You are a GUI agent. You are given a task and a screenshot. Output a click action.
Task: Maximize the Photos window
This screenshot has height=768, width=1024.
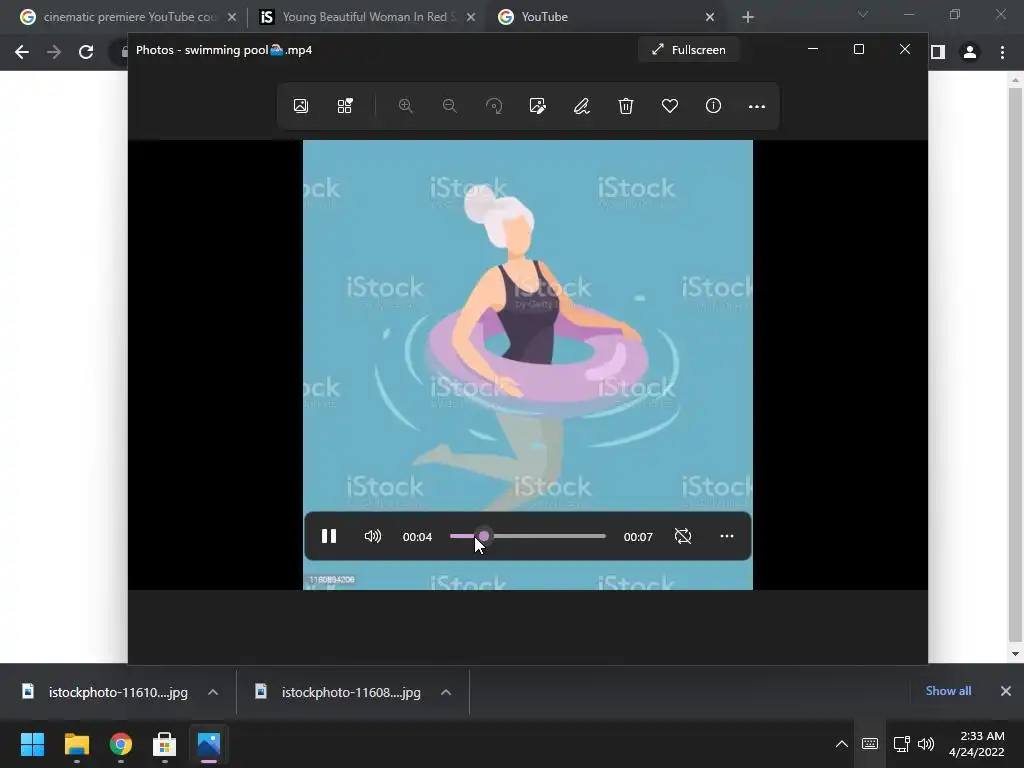point(859,50)
